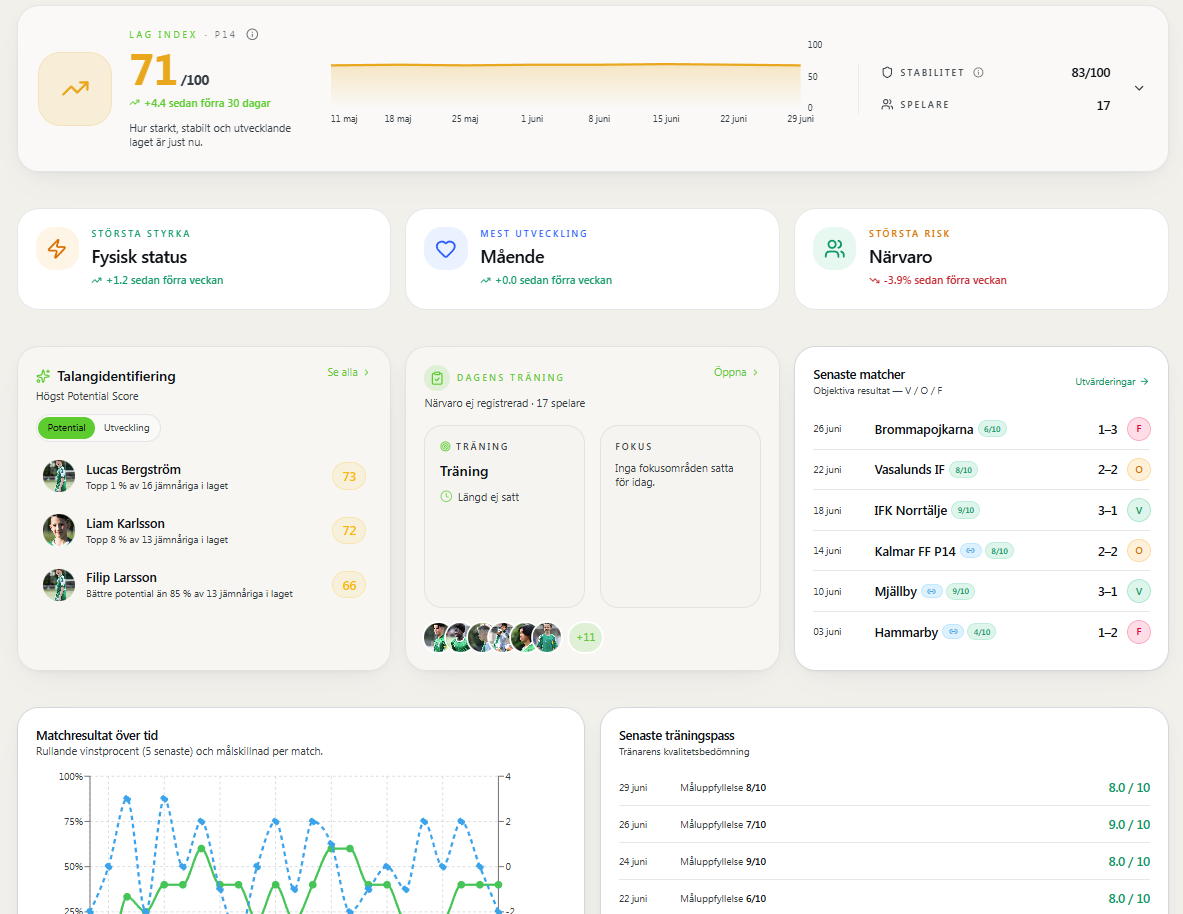Image resolution: width=1183 pixels, height=914 pixels.
Task: Click the link icon on Mjällby row
Action: click(932, 591)
